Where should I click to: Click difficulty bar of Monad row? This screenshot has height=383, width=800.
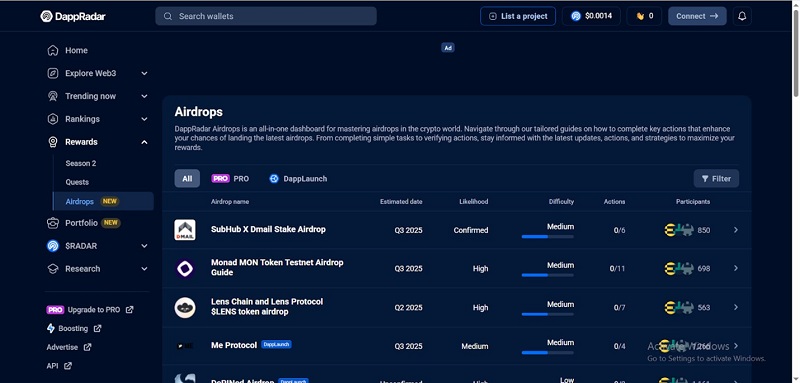click(547, 275)
